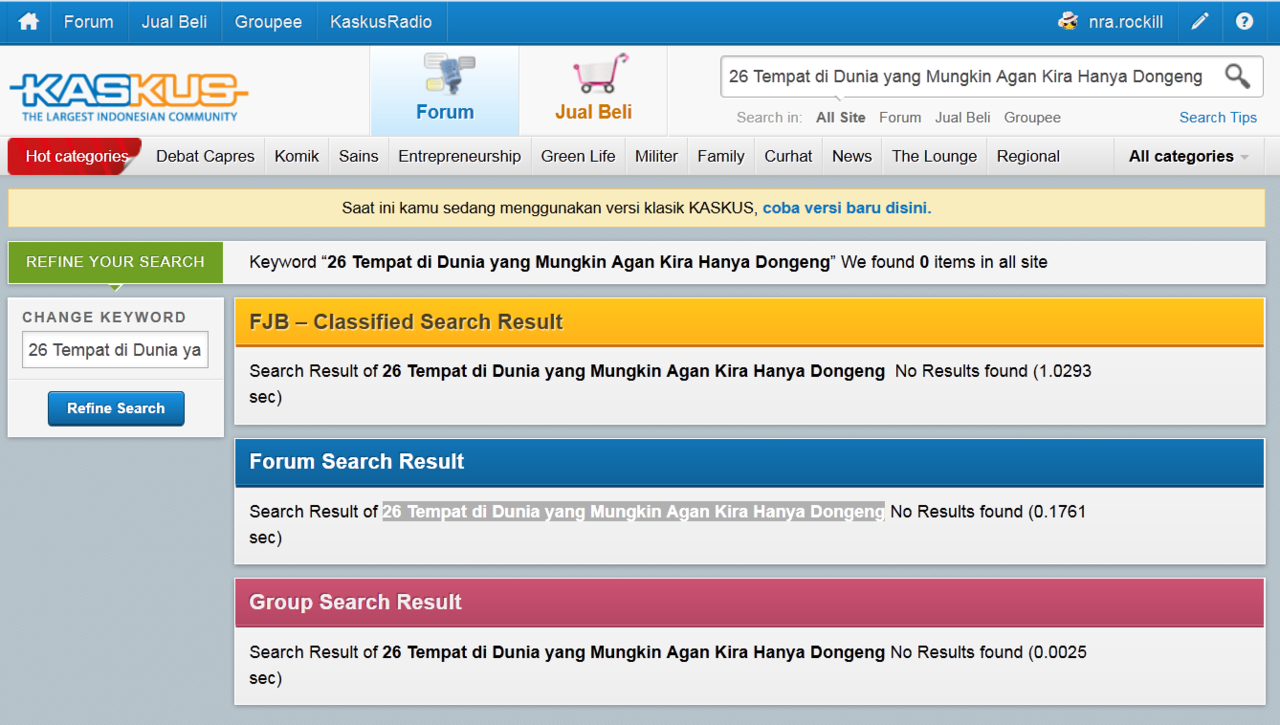Open the Forum section tab
This screenshot has width=1280, height=725.
[x=445, y=90]
